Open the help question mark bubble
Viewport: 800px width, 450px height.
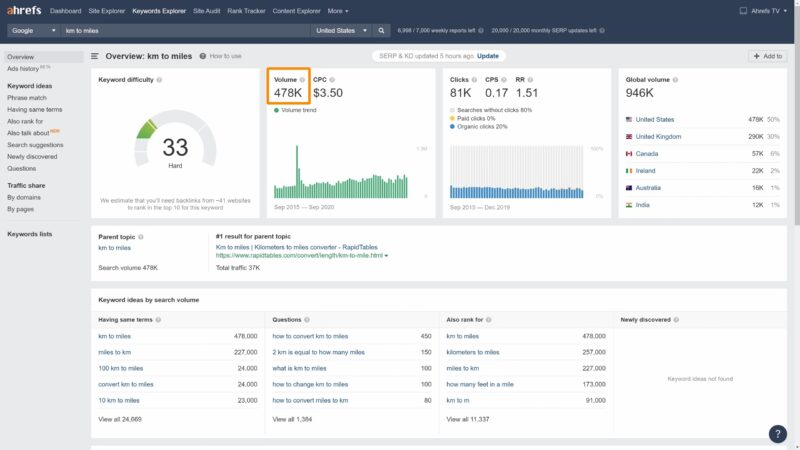click(777, 433)
